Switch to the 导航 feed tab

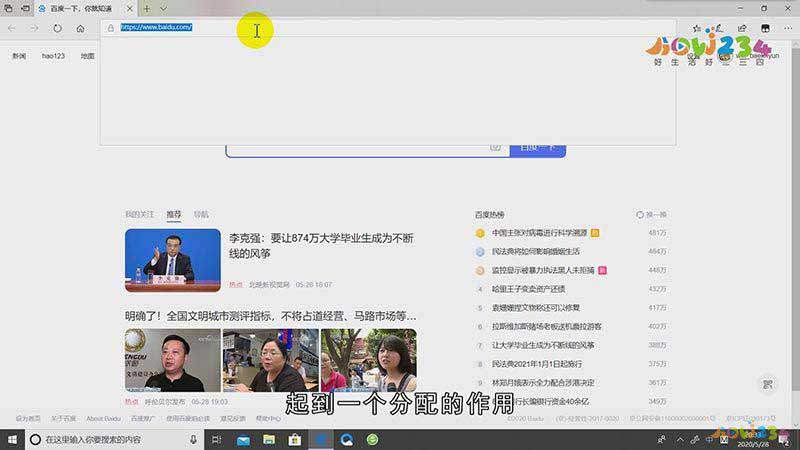201,215
